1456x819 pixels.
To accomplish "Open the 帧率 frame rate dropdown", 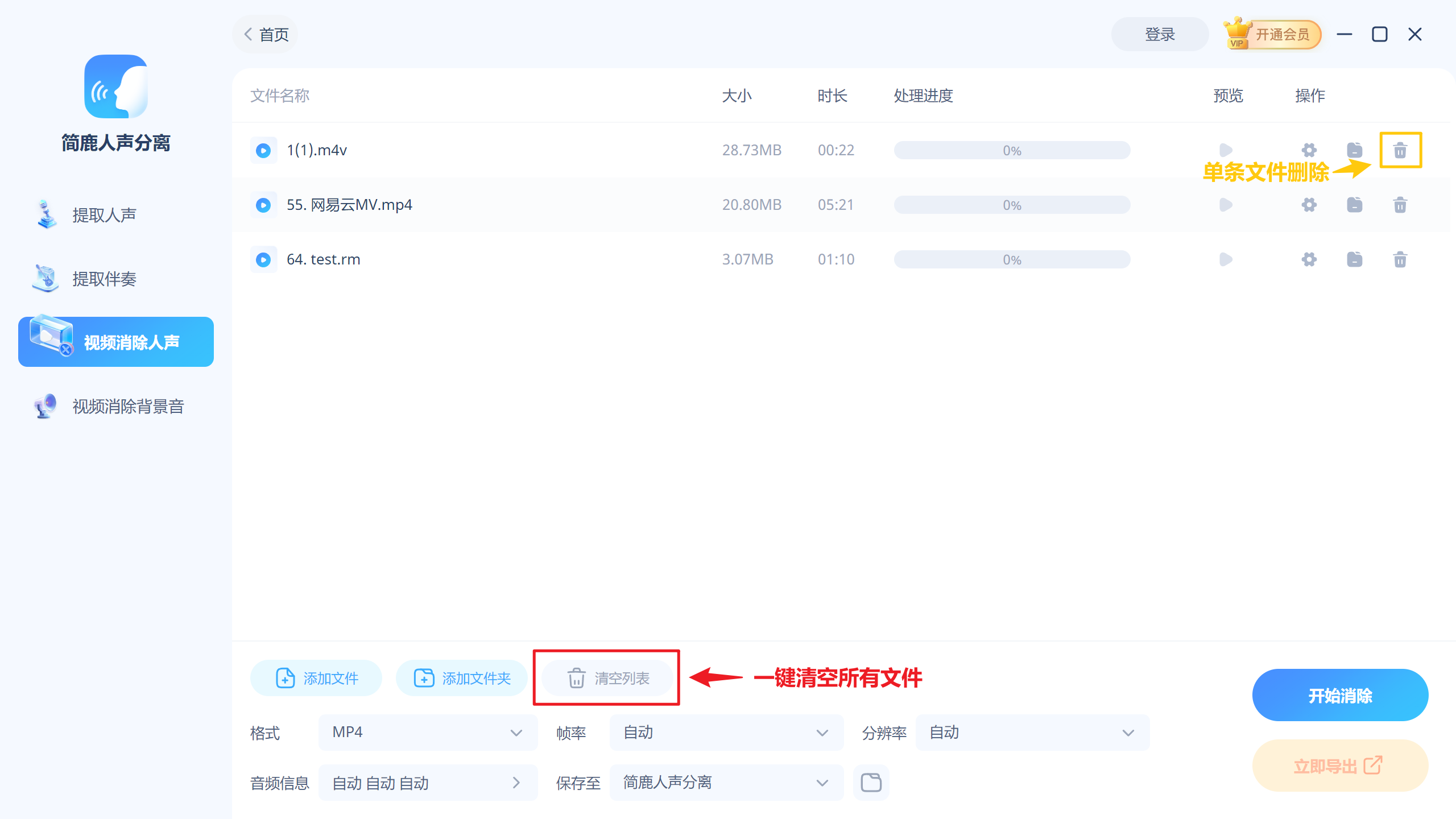I will (726, 733).
